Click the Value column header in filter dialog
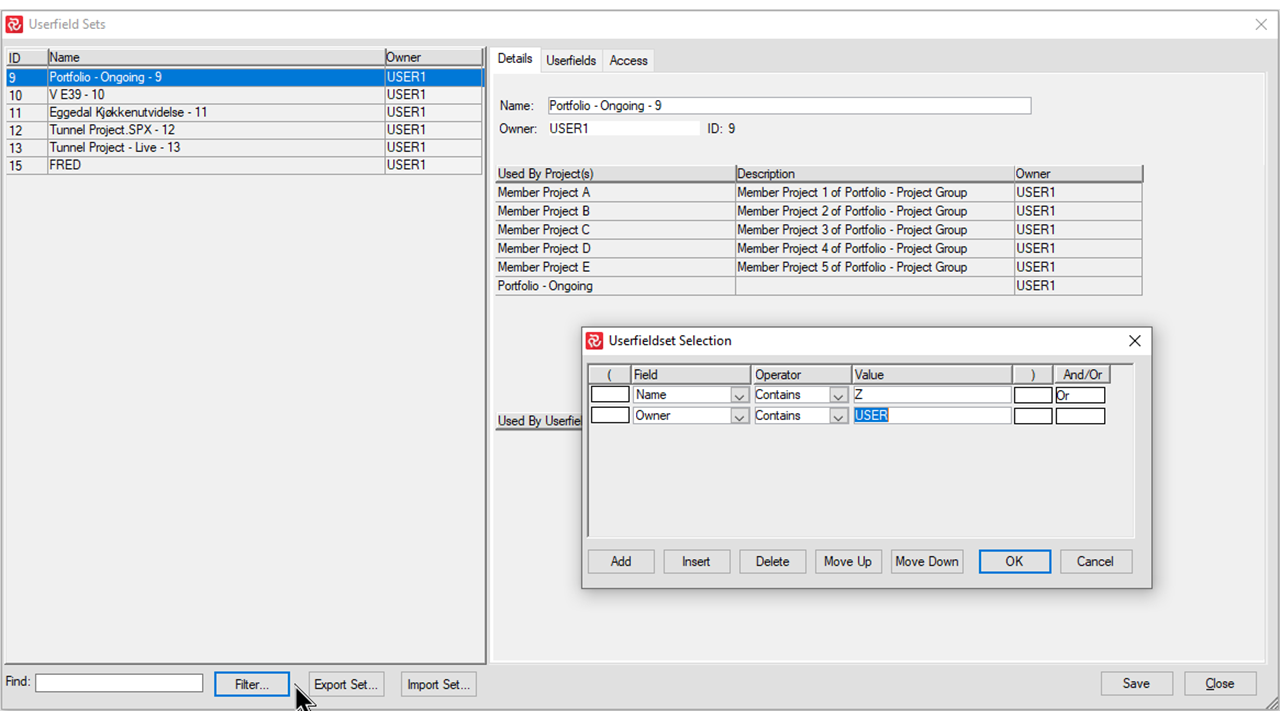This screenshot has width=1280, height=720. coord(932,375)
